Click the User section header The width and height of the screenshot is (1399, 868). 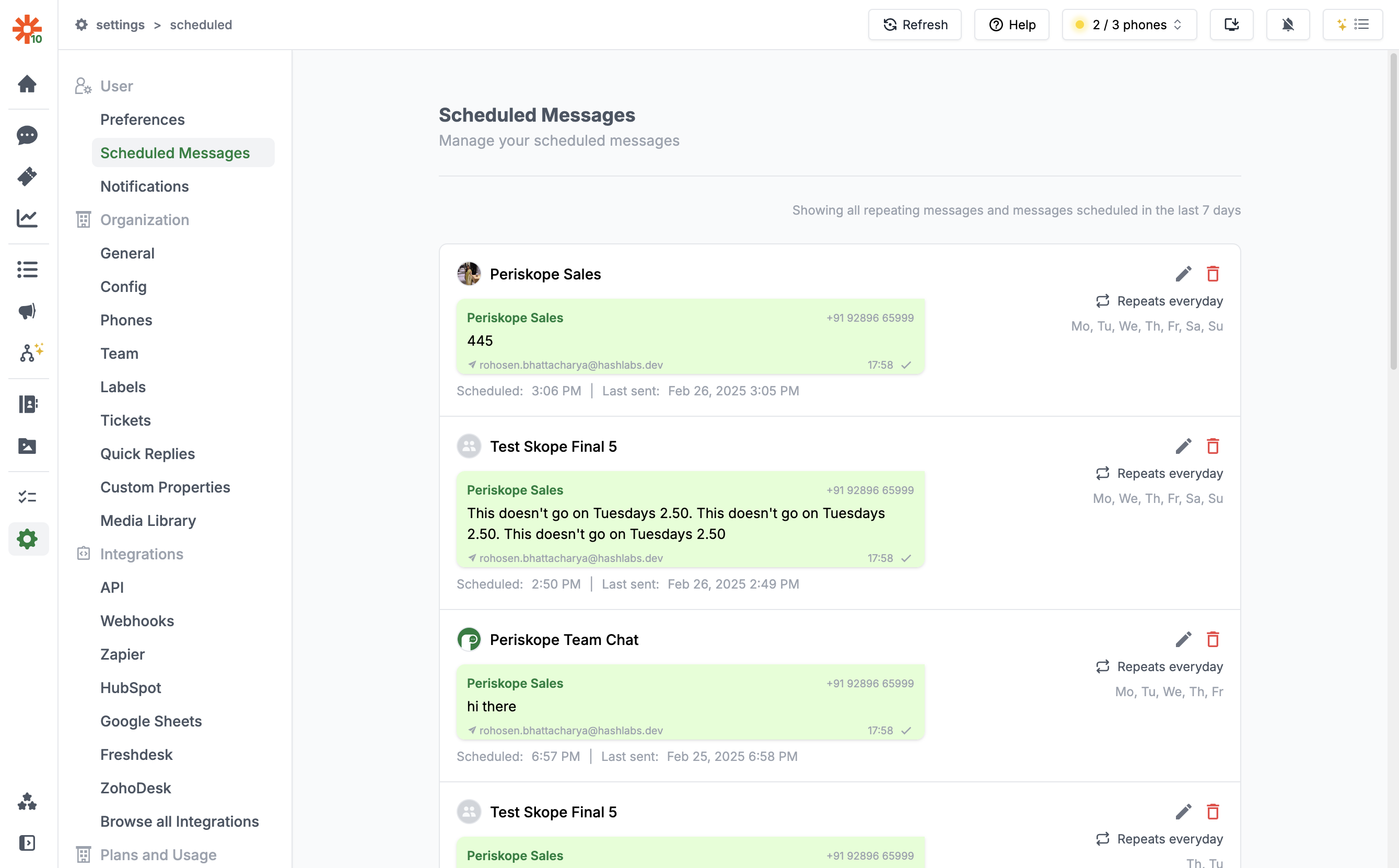click(x=116, y=86)
